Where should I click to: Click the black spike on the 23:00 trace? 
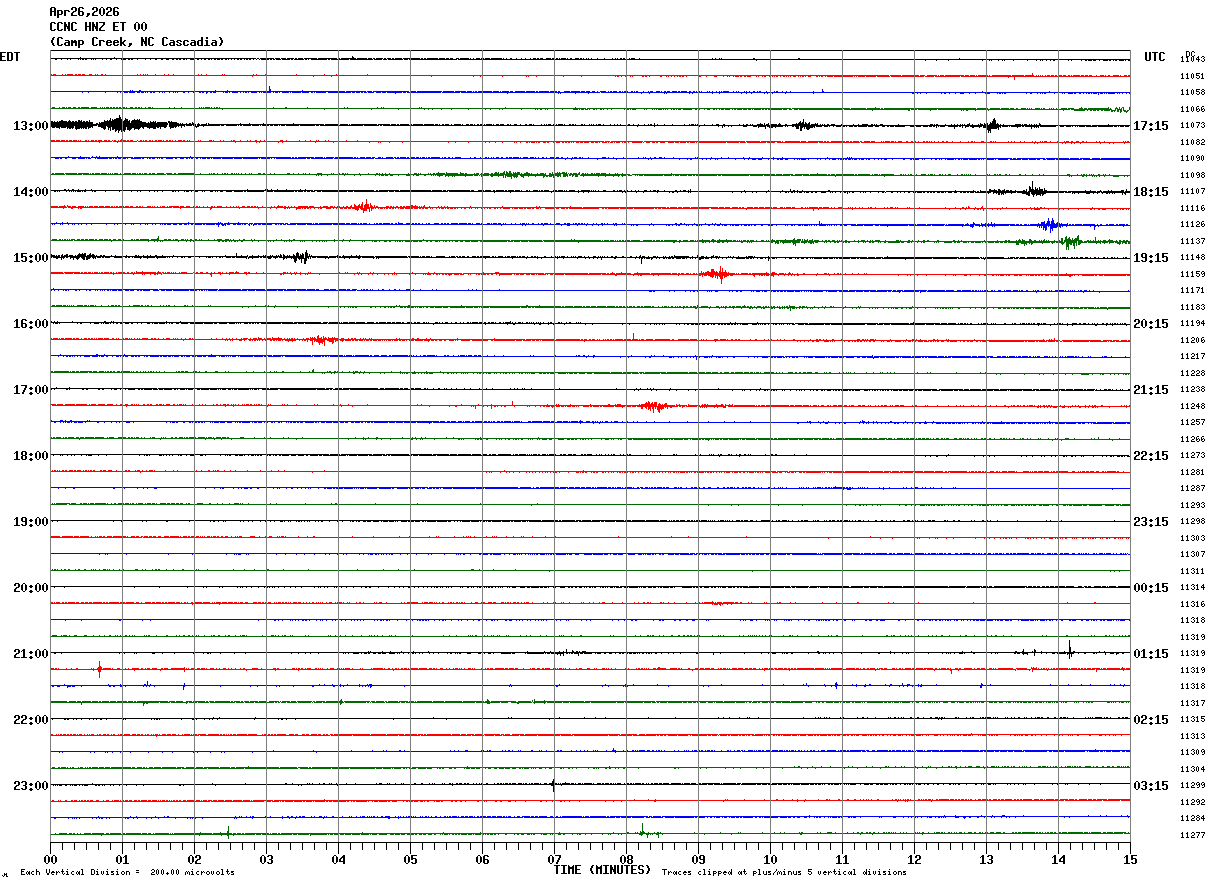[553, 785]
